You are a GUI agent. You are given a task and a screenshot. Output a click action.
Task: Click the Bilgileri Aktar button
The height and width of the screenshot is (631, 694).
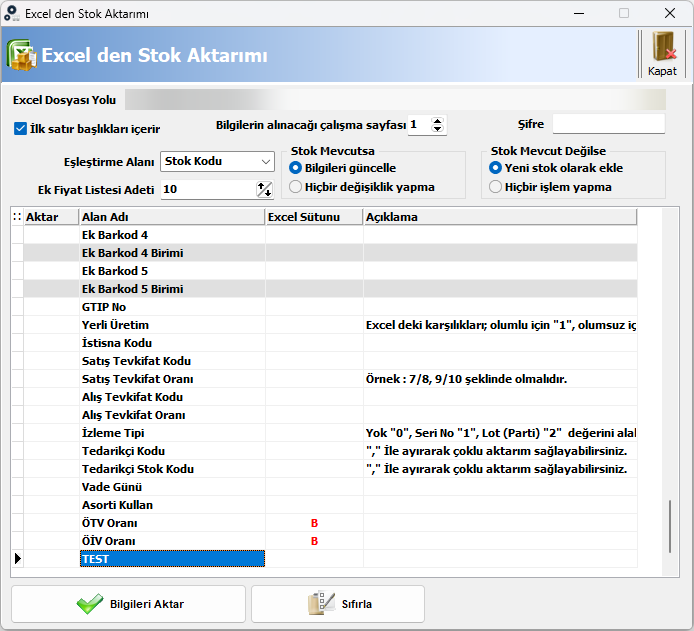tap(128, 604)
